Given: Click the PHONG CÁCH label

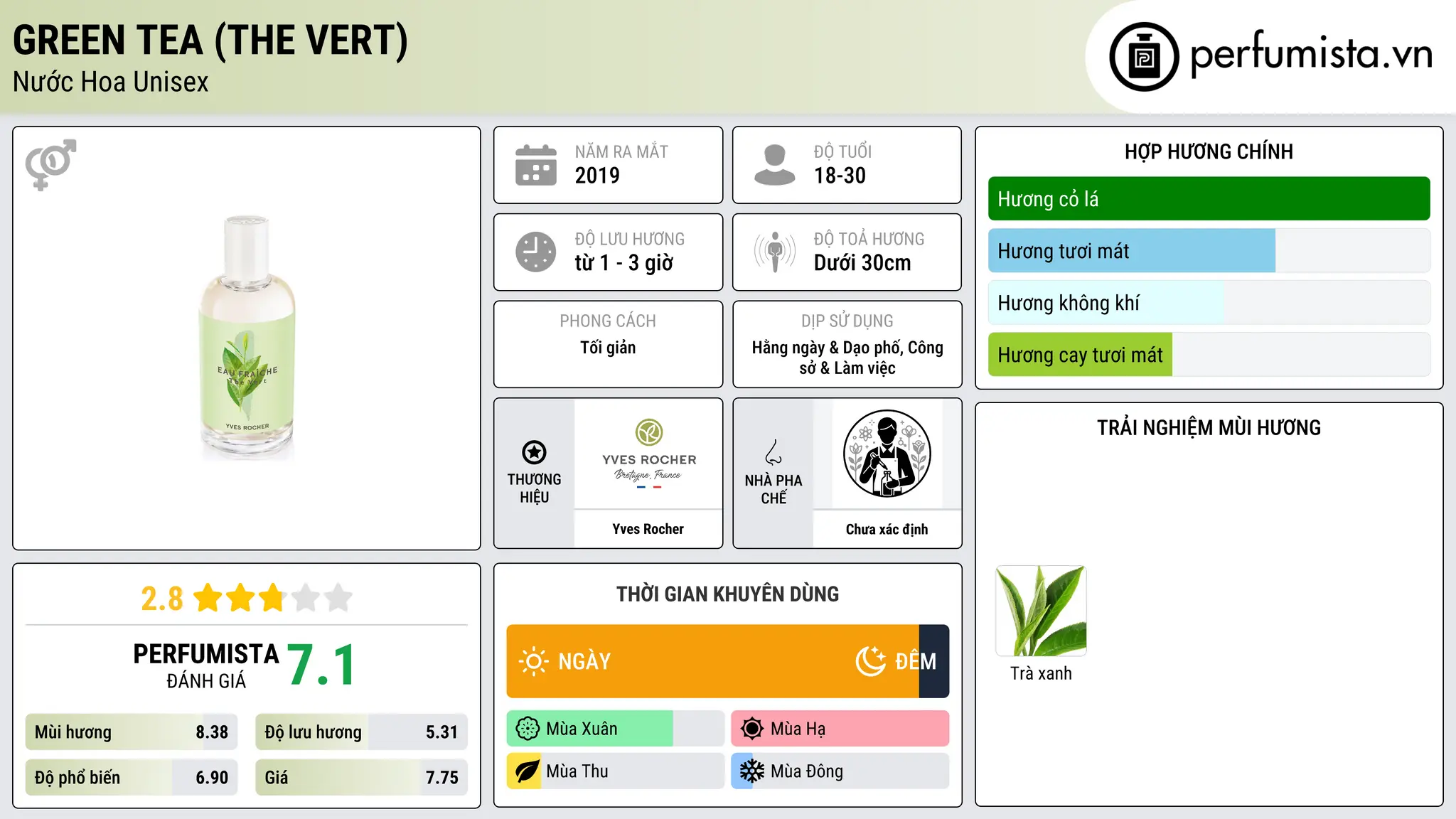Looking at the screenshot, I should [608, 321].
